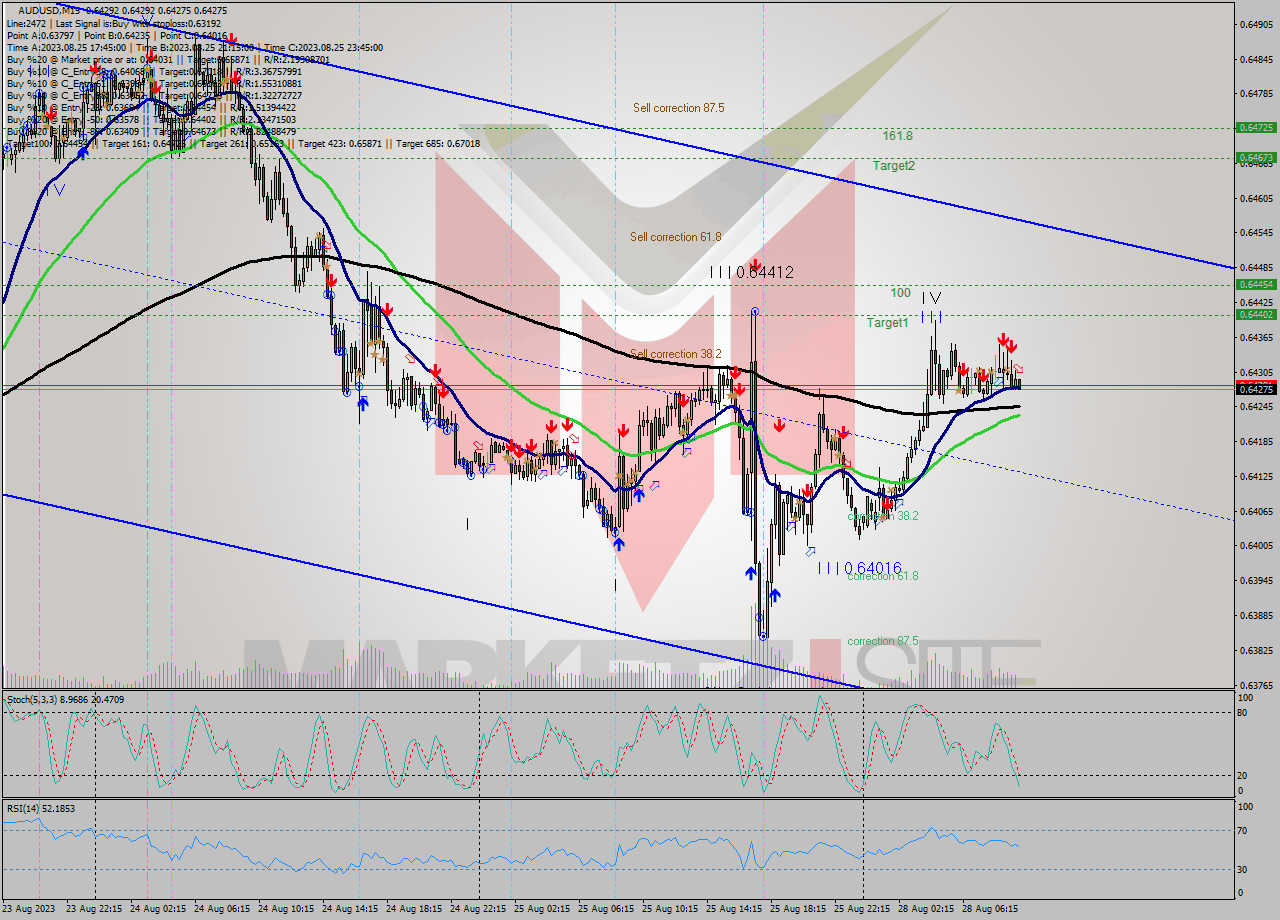Select the 'Target2' label
The height and width of the screenshot is (920, 1280).
pyautogui.click(x=893, y=166)
